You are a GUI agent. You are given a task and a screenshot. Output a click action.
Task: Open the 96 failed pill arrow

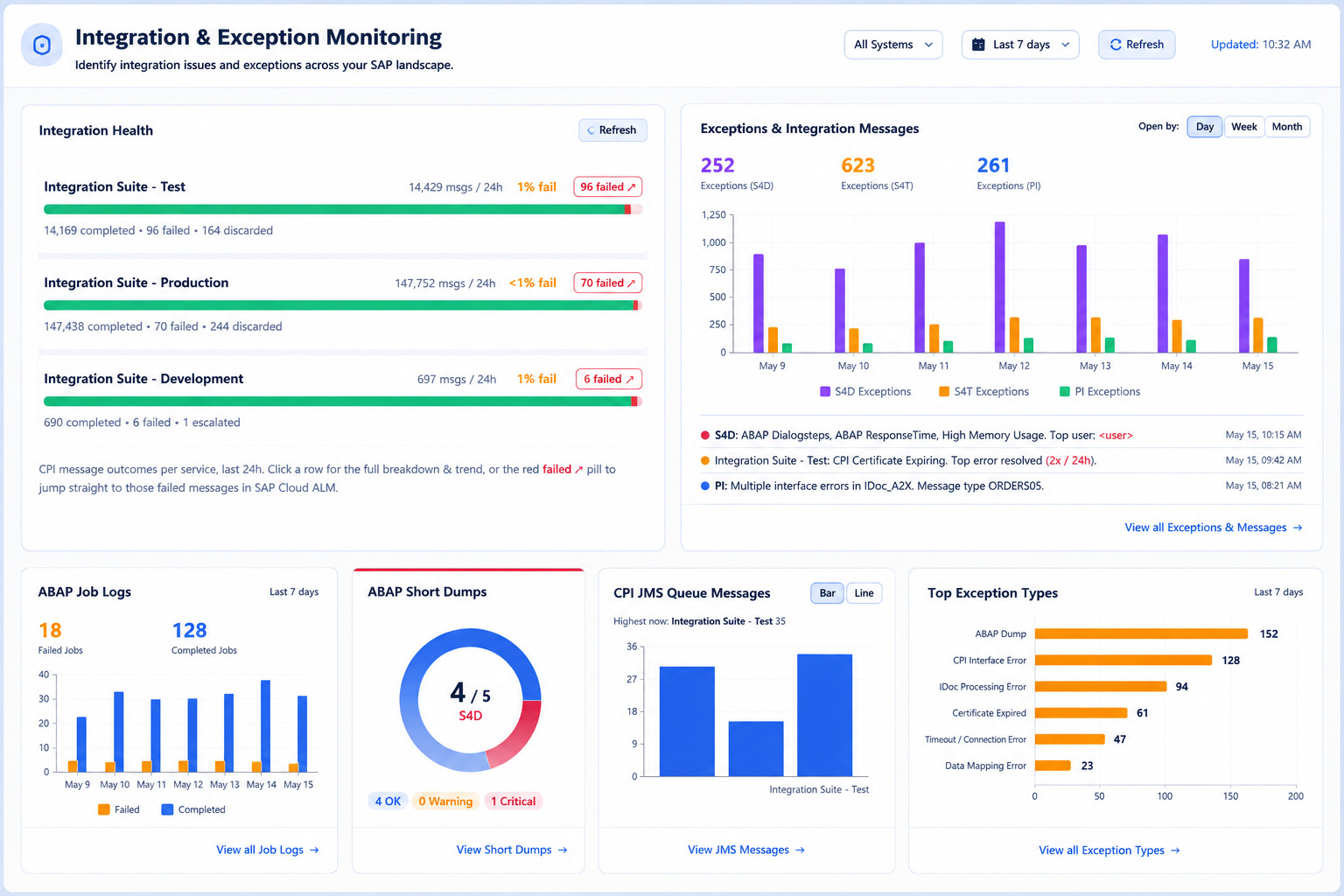(632, 187)
